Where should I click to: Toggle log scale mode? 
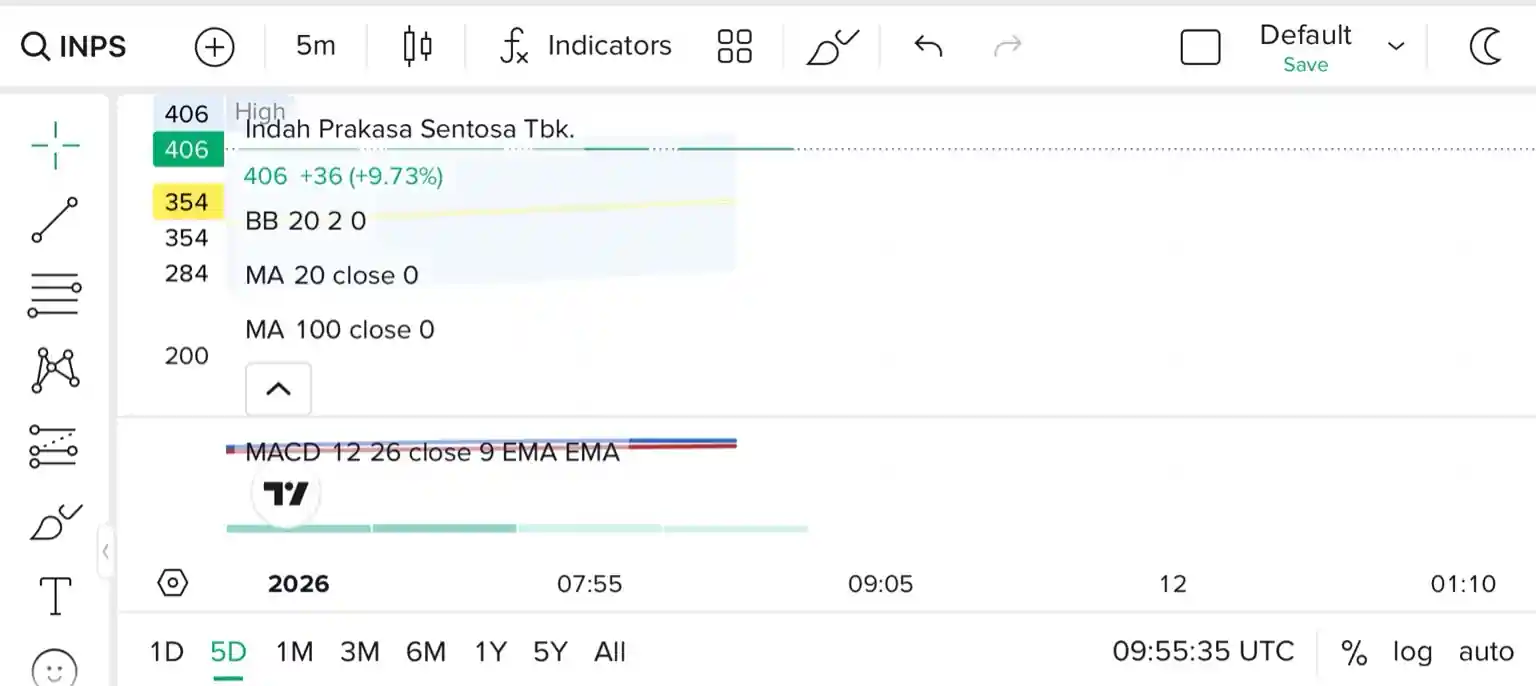1412,652
